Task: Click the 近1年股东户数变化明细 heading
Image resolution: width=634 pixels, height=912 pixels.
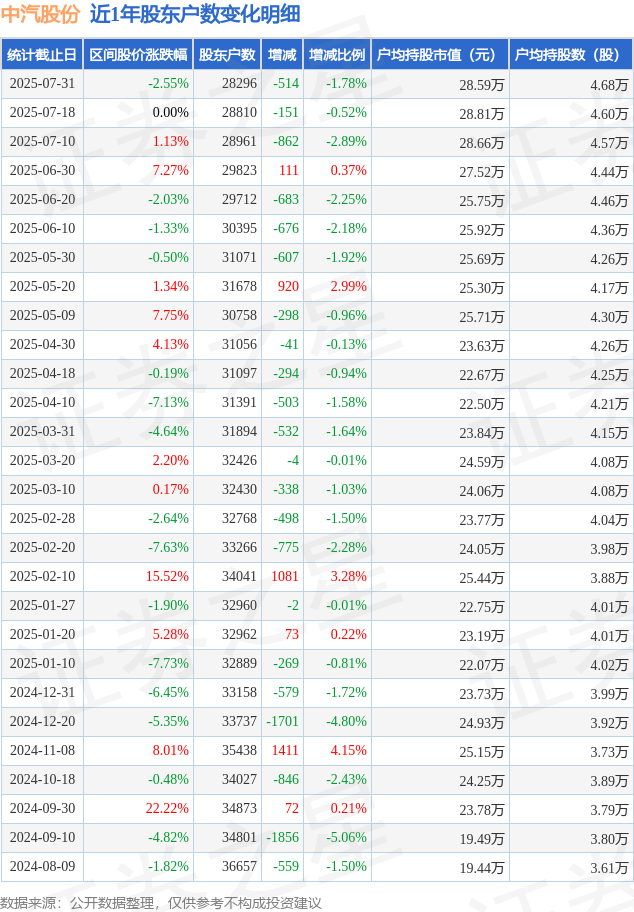Action: tap(195, 14)
